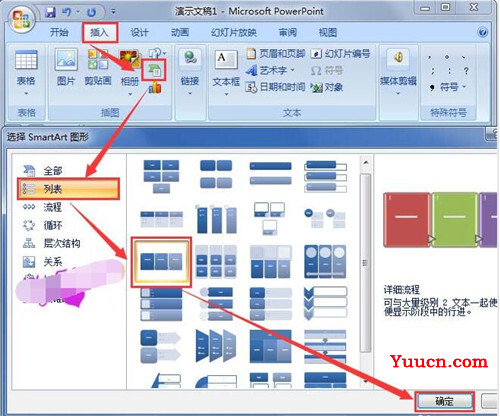Expand the 表格 dropdown arrow
The width and height of the screenshot is (500, 416).
click(26, 94)
